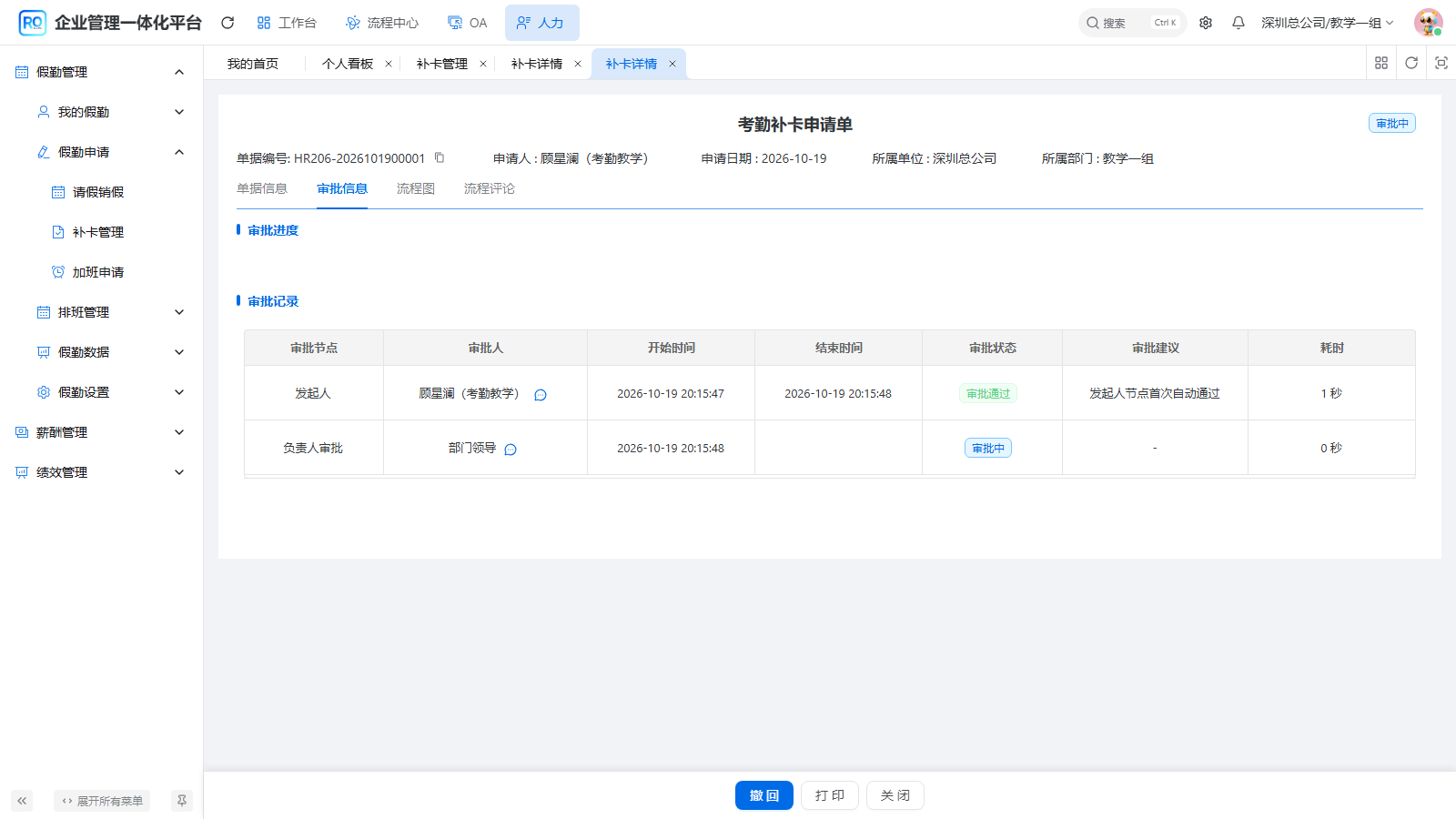Screen dimensions: 1456x819
Task: Click 展开所有菜单 button
Action: point(102,801)
